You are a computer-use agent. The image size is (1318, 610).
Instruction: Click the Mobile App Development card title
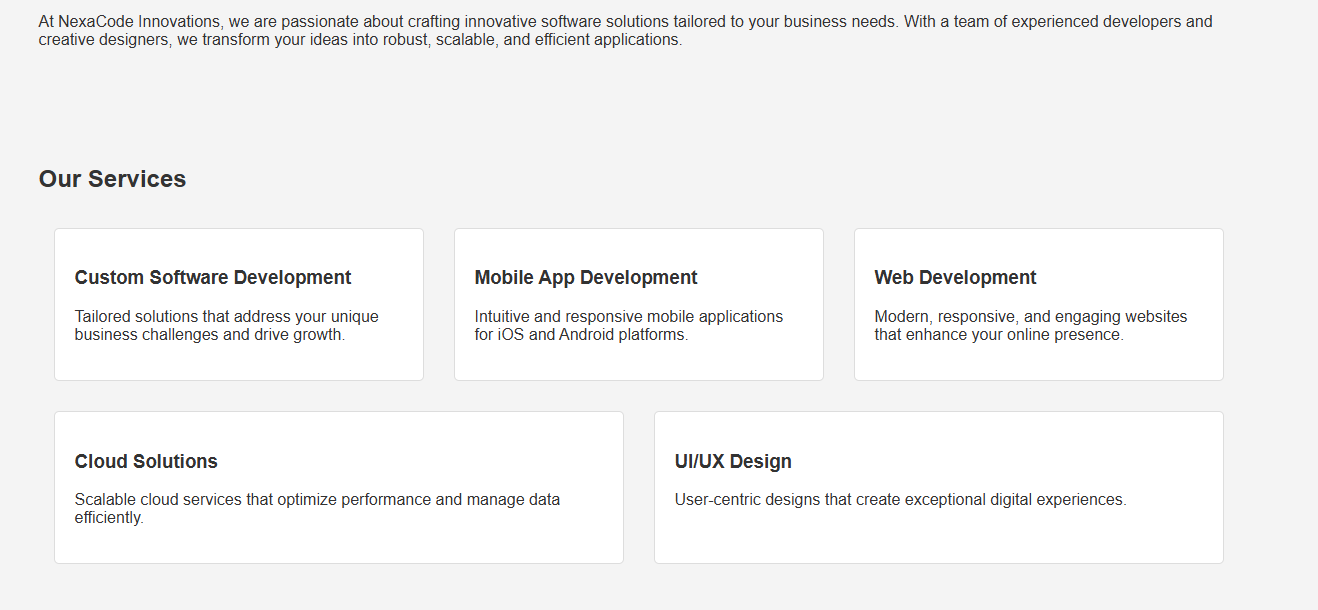(586, 278)
